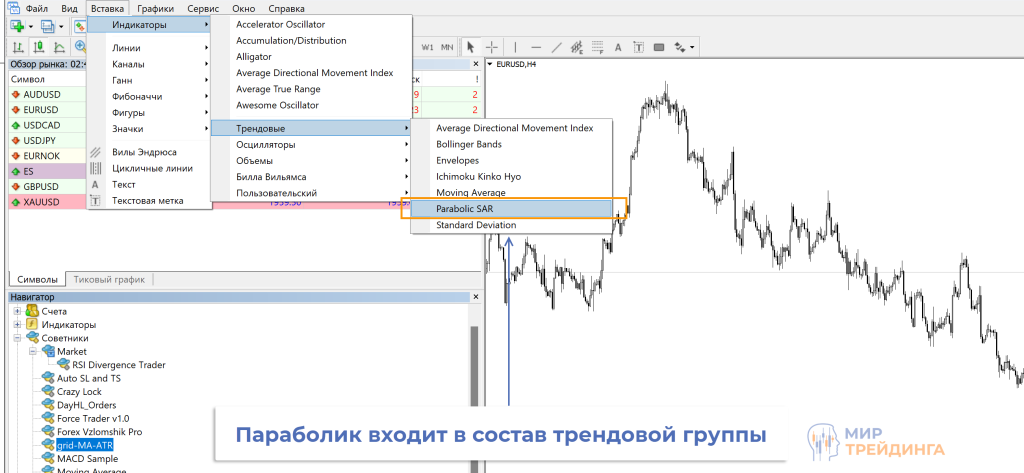Collapse the Market tree node
1024x473 pixels.
33,351
